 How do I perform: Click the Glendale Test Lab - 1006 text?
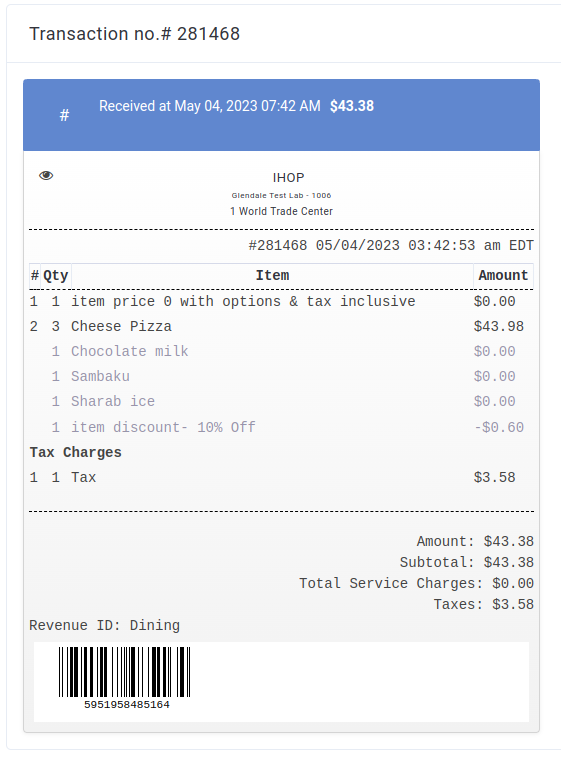point(281,196)
